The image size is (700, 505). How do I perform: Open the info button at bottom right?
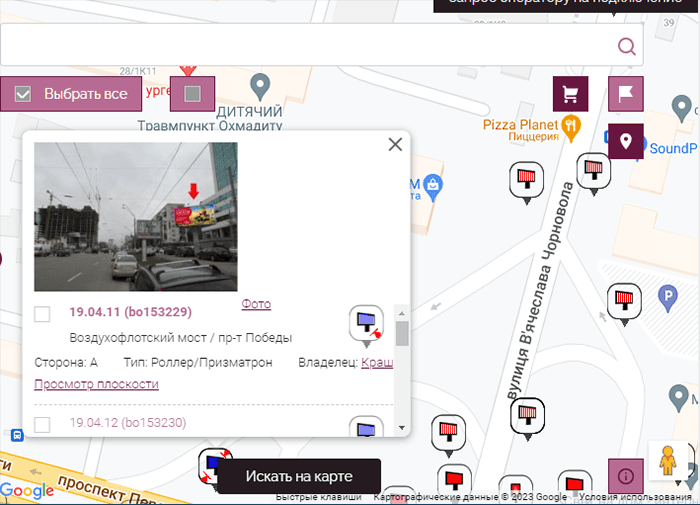[626, 476]
